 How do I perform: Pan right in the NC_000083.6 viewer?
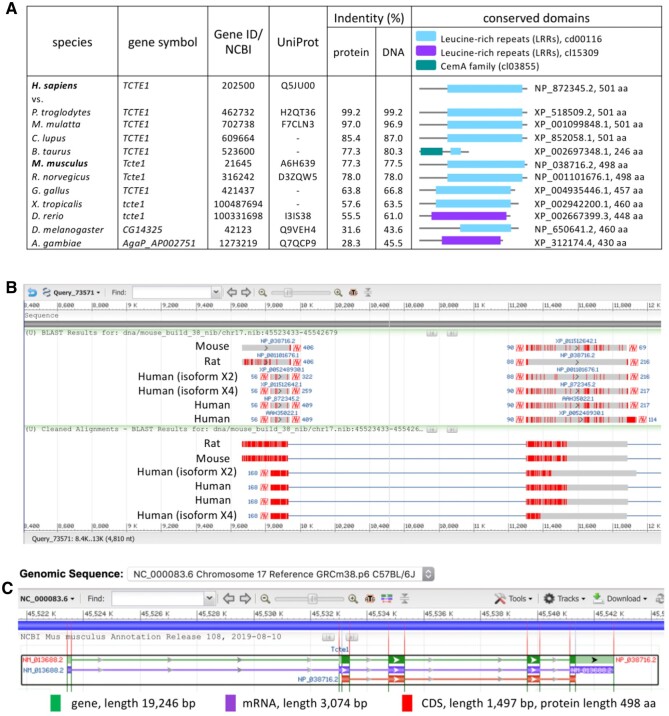pos(245,598)
